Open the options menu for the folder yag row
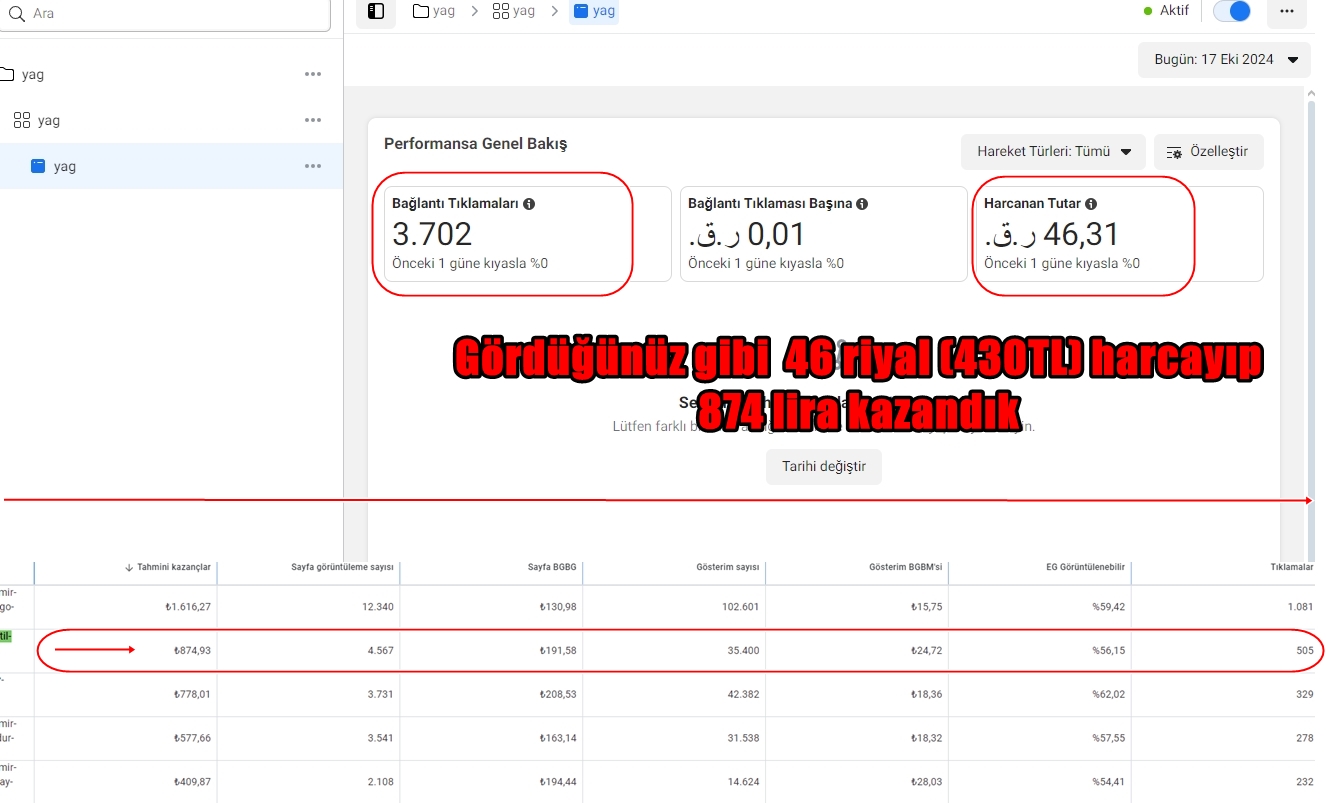The height and width of the screenshot is (803, 1326). 313,74
